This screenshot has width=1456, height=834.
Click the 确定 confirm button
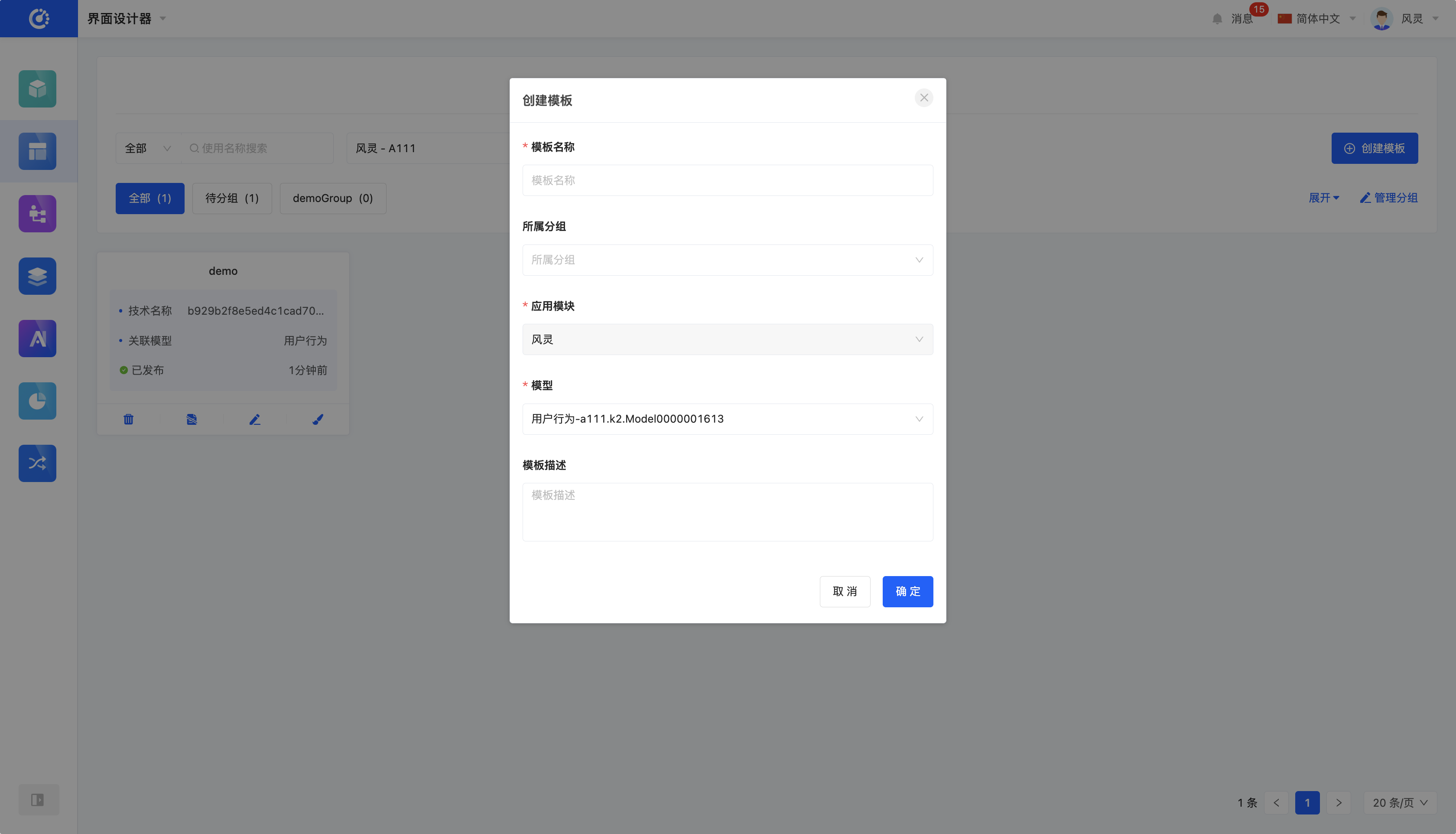click(x=907, y=591)
